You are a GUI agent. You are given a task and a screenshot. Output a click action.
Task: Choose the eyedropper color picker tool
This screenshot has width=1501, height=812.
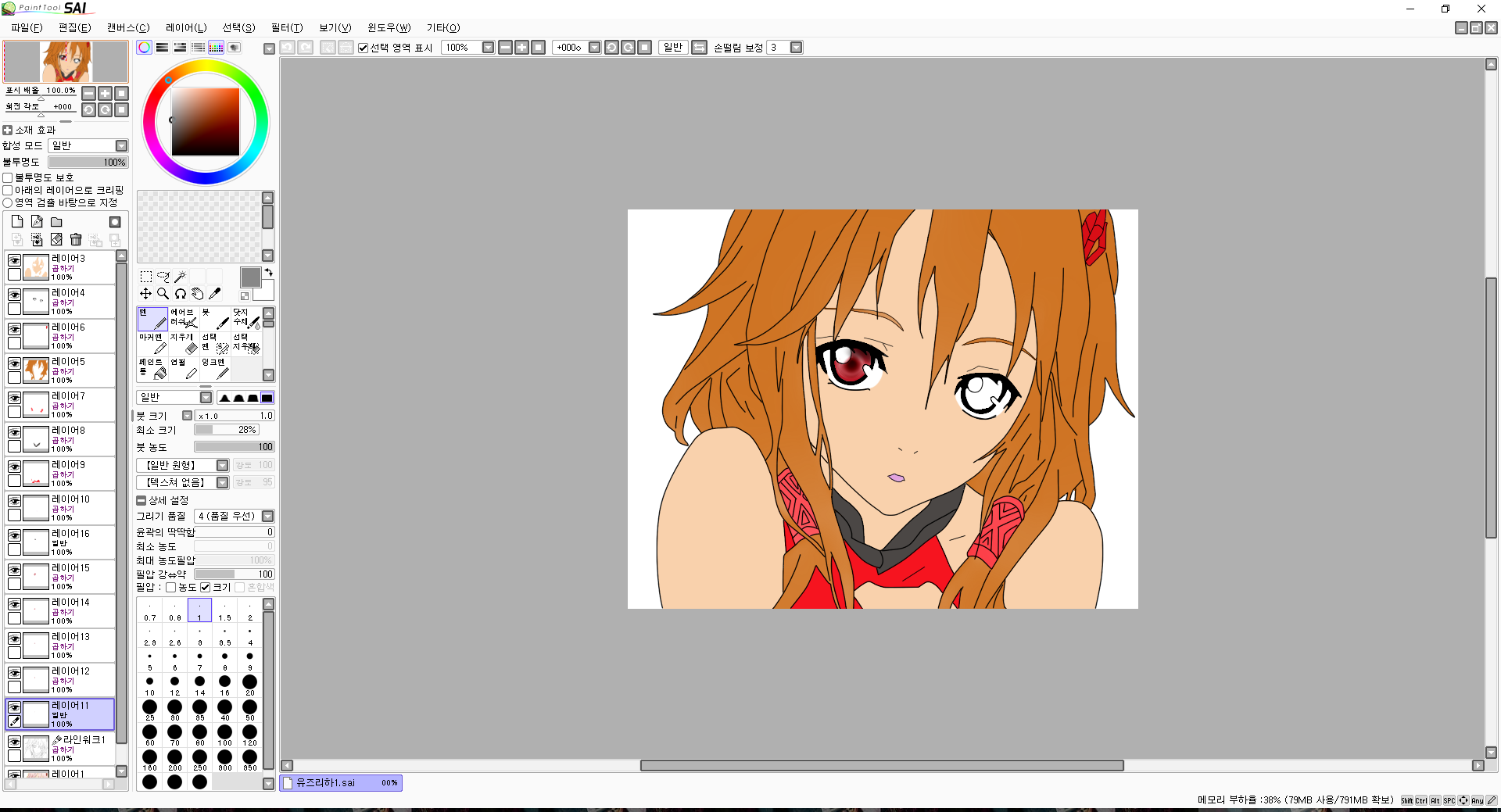215,294
